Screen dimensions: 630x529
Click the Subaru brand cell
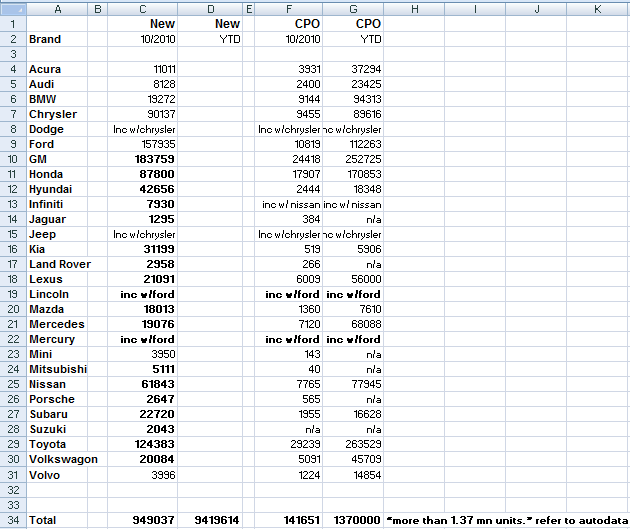57,414
